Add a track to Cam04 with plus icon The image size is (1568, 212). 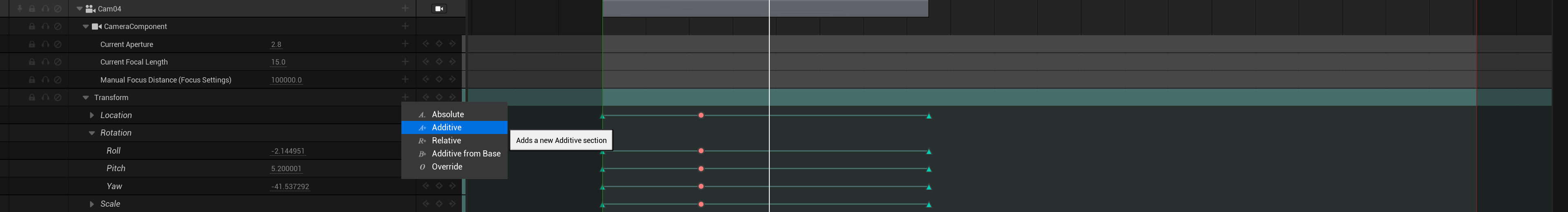point(405,9)
